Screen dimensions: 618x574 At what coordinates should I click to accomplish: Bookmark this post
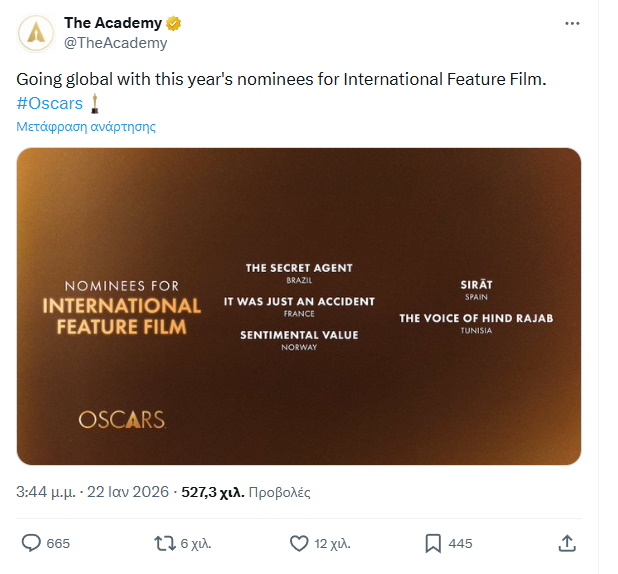[x=433, y=543]
